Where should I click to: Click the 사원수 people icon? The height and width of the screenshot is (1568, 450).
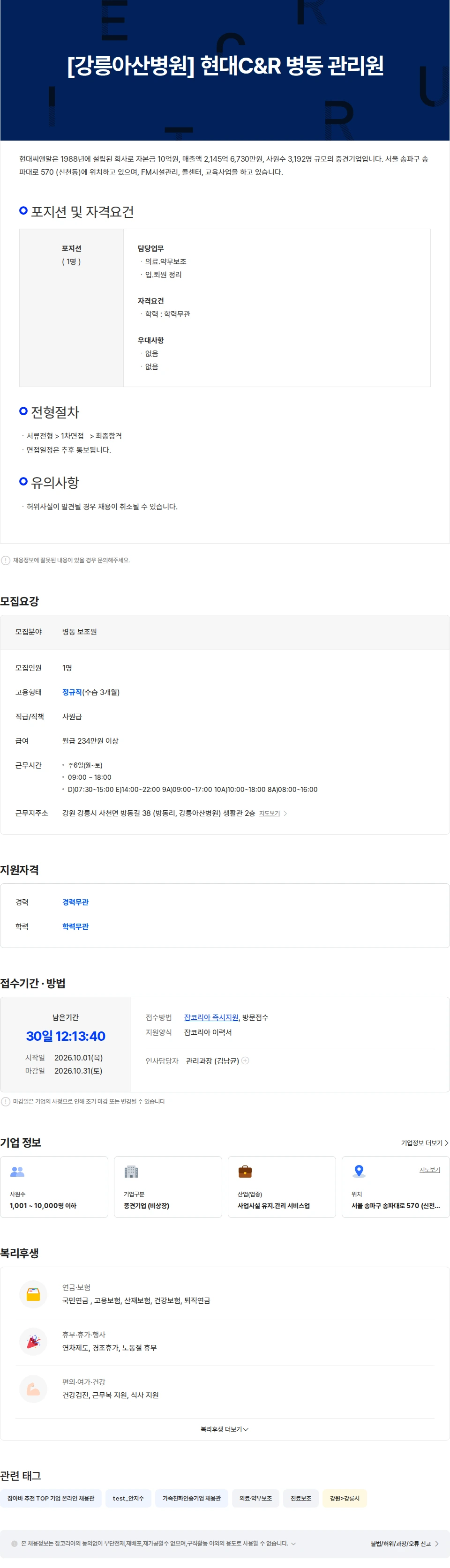click(x=17, y=1171)
